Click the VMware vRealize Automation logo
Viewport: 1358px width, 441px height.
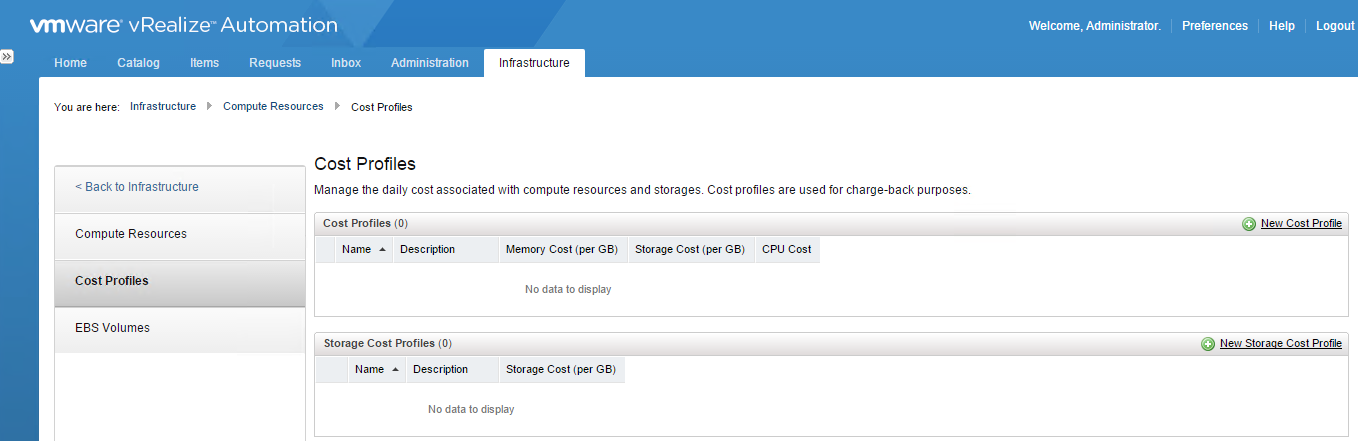tap(183, 25)
